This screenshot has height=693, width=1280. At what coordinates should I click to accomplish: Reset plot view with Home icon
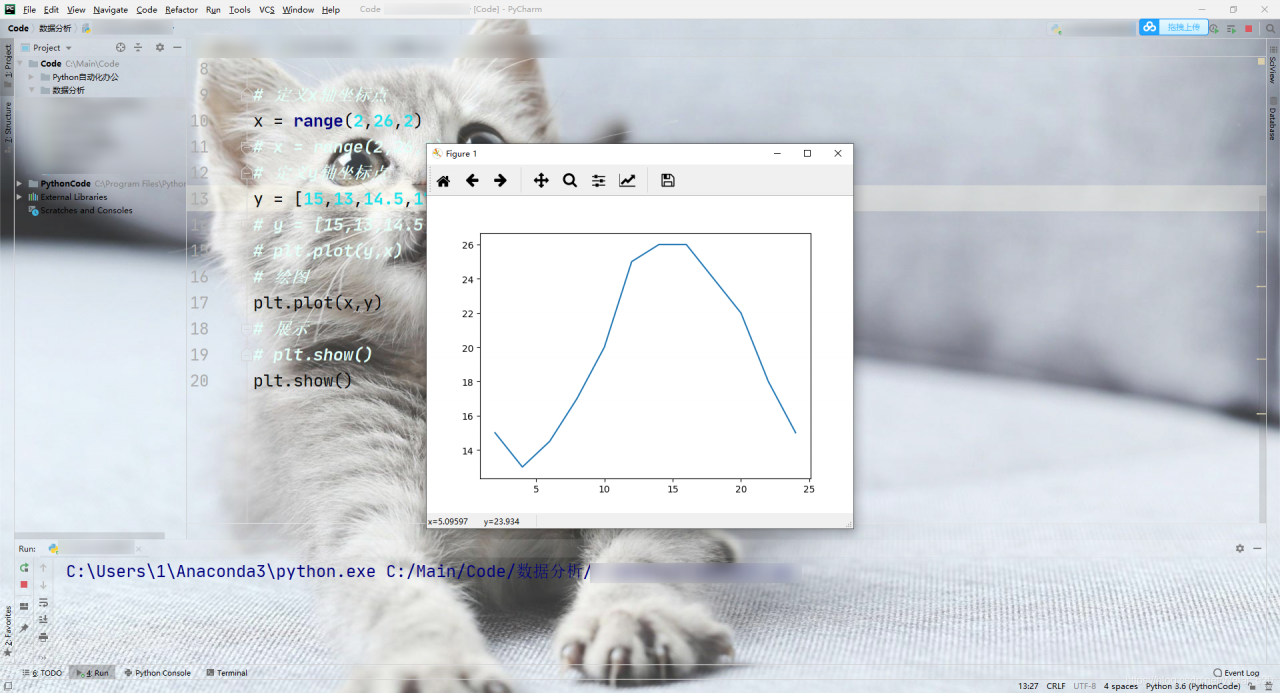(443, 181)
